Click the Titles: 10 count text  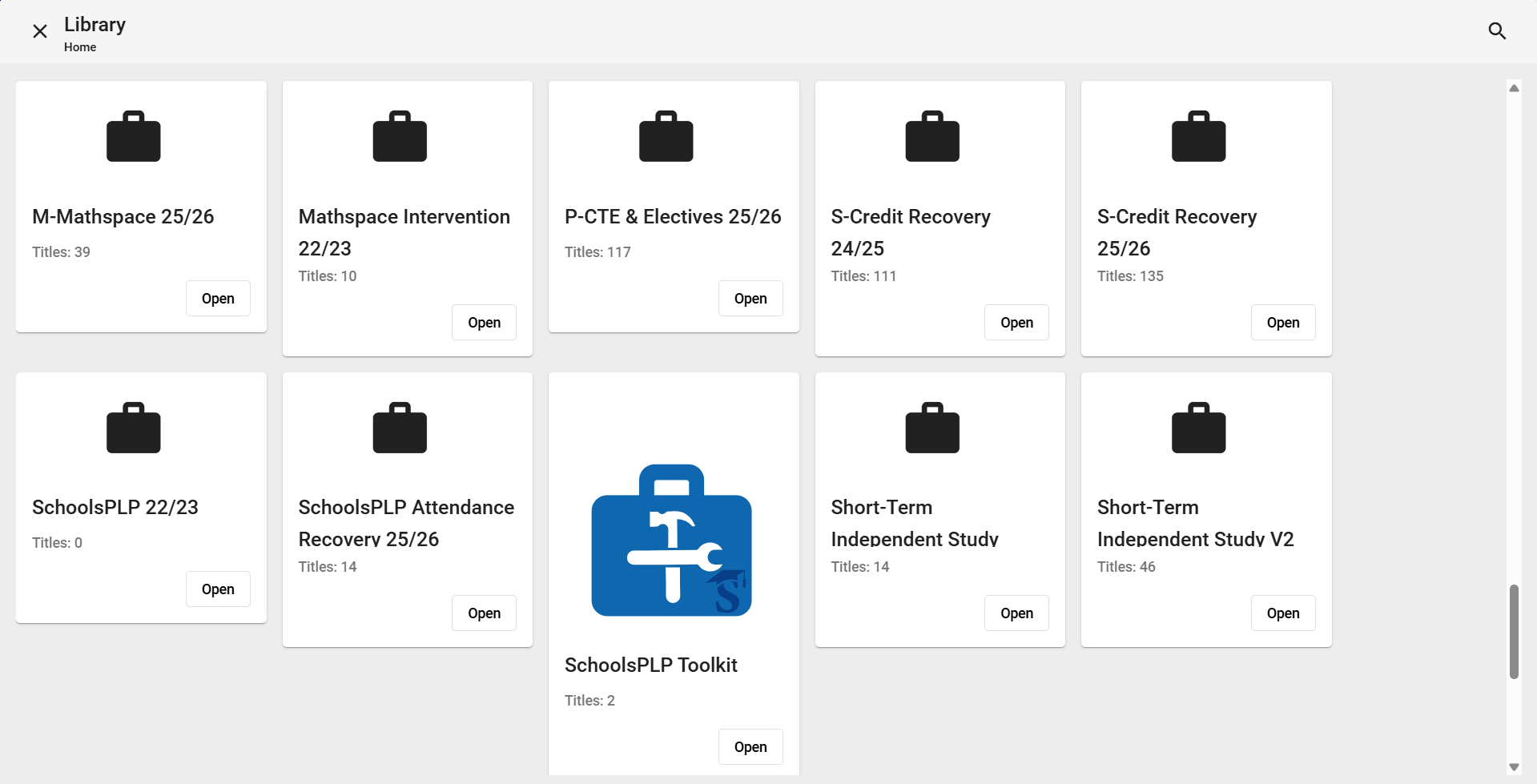click(x=328, y=276)
